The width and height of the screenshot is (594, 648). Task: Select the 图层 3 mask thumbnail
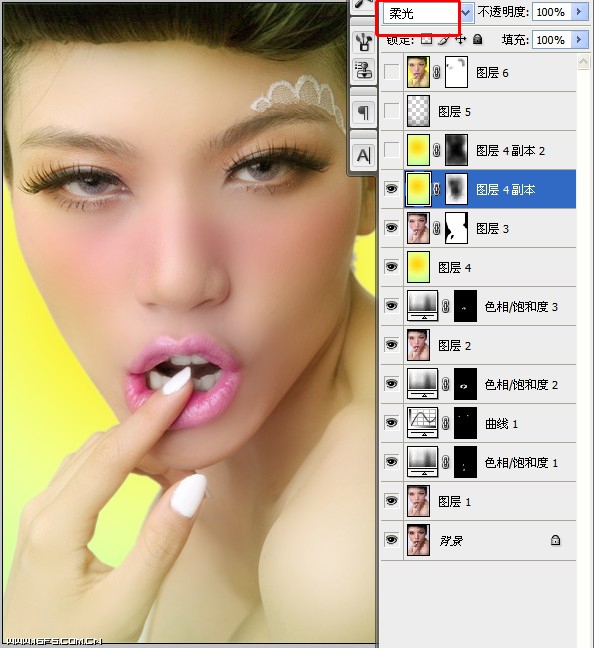coord(456,228)
